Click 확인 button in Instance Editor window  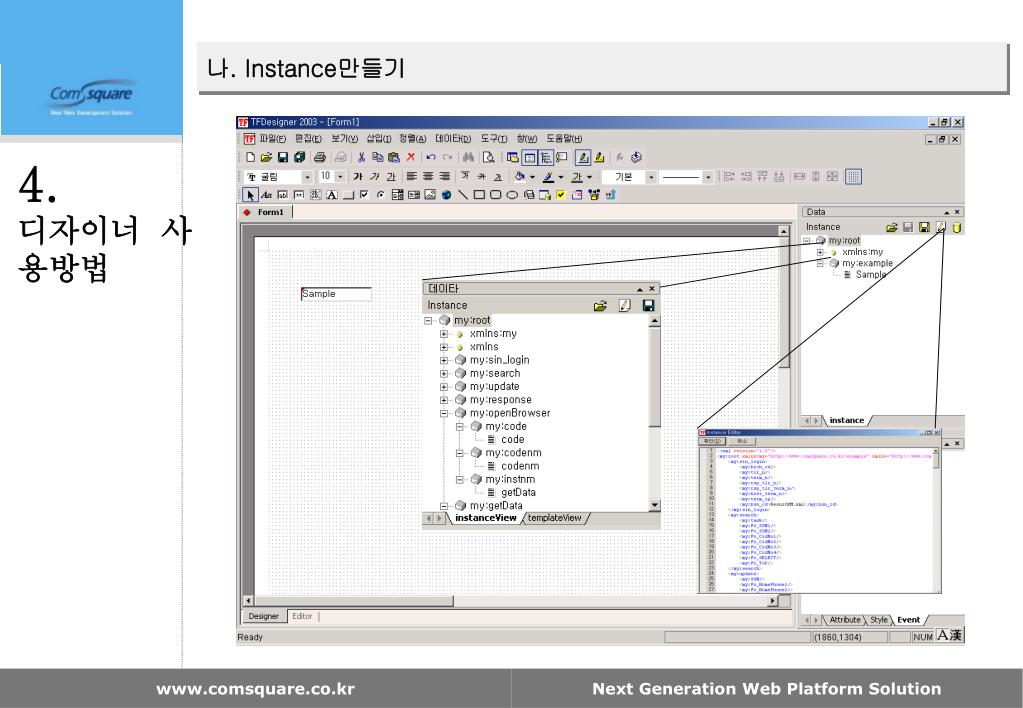click(x=712, y=441)
